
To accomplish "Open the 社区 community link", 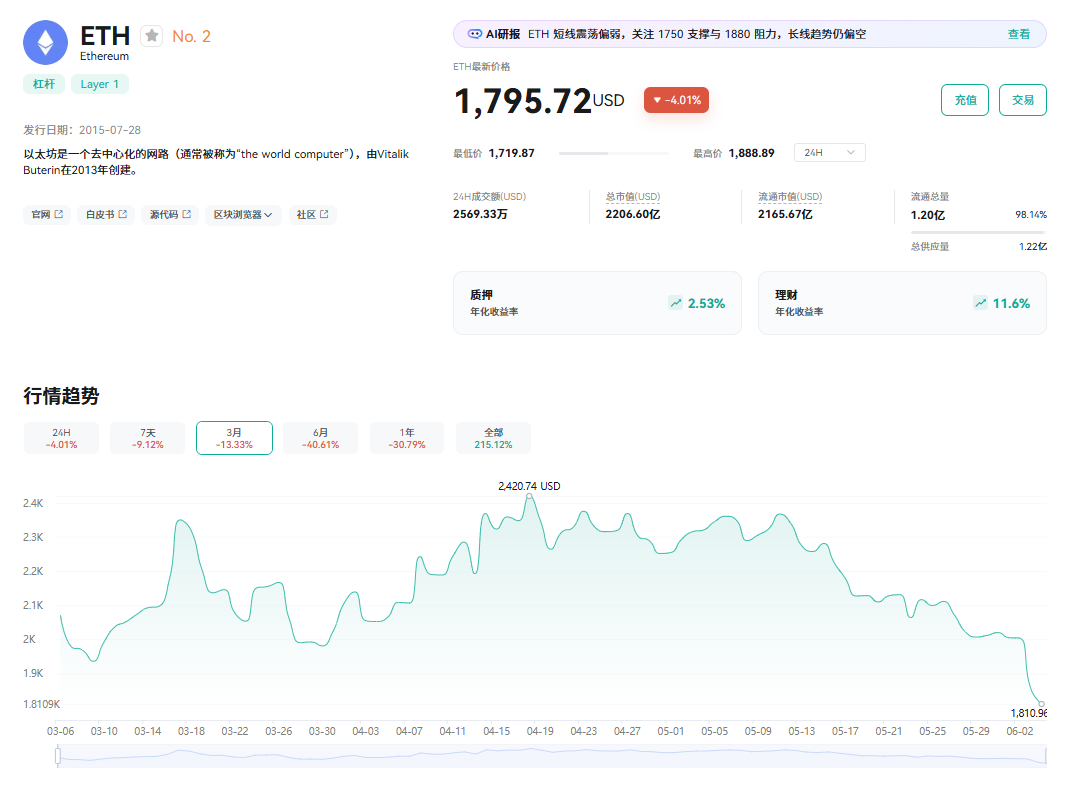I will (312, 214).
